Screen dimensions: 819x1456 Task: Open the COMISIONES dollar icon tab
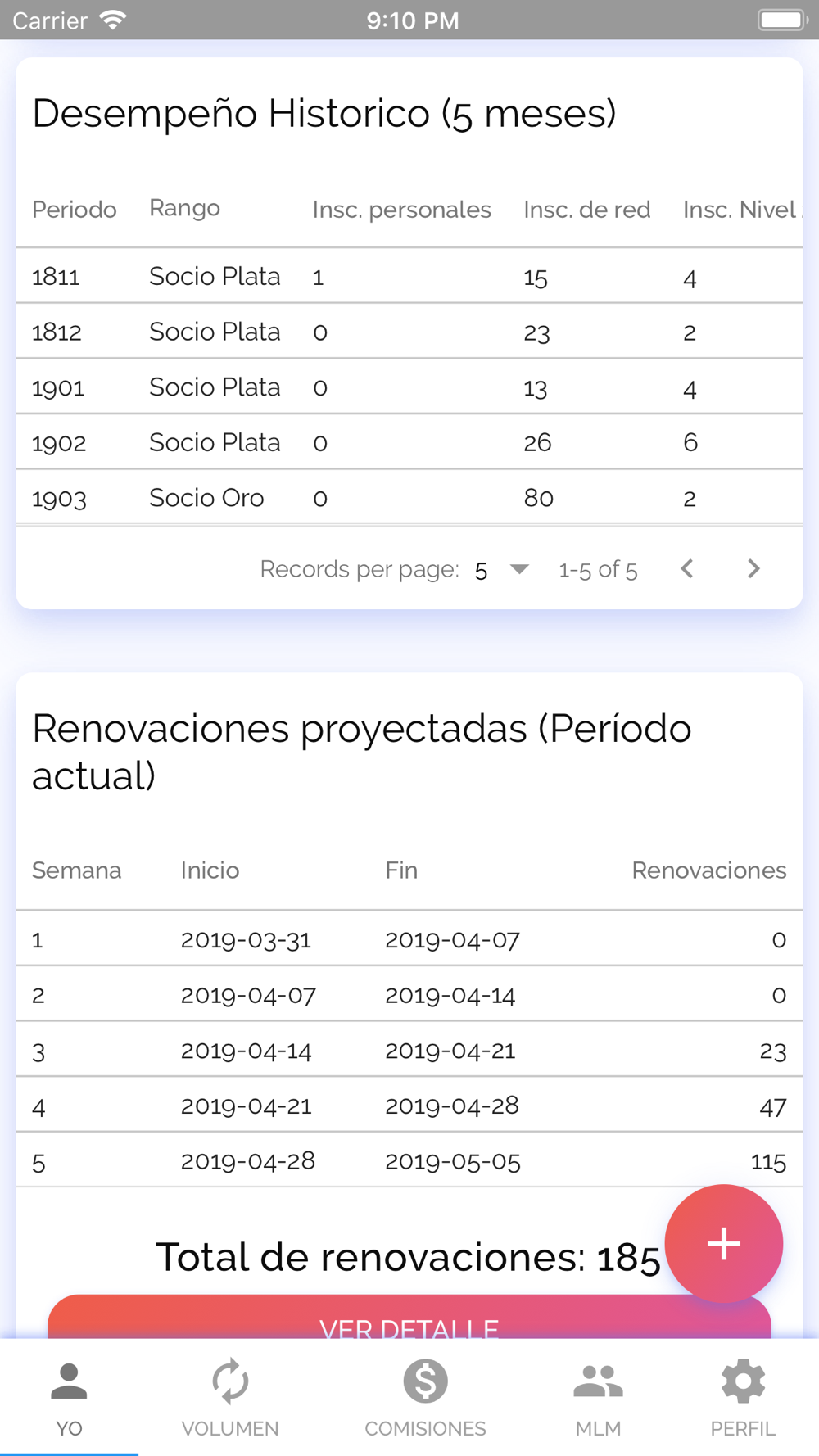tap(425, 1381)
